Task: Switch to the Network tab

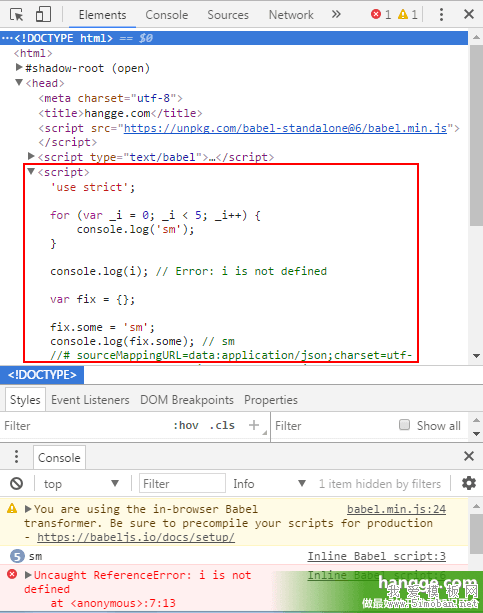Action: coord(291,15)
